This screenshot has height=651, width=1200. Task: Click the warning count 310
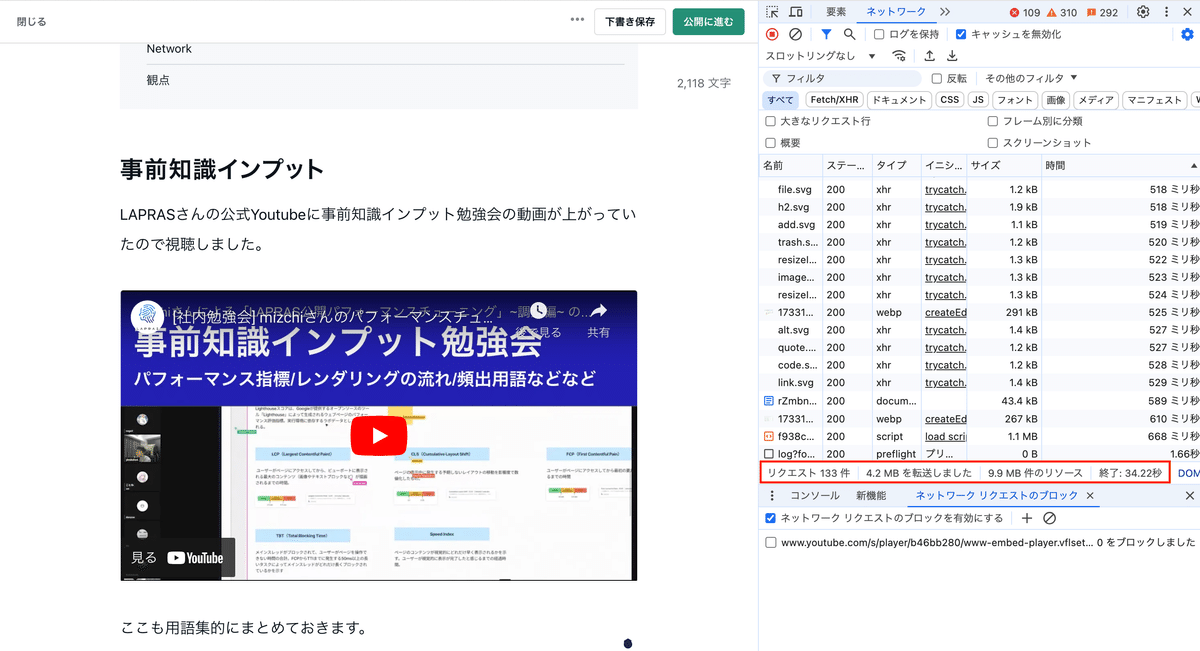[1061, 13]
